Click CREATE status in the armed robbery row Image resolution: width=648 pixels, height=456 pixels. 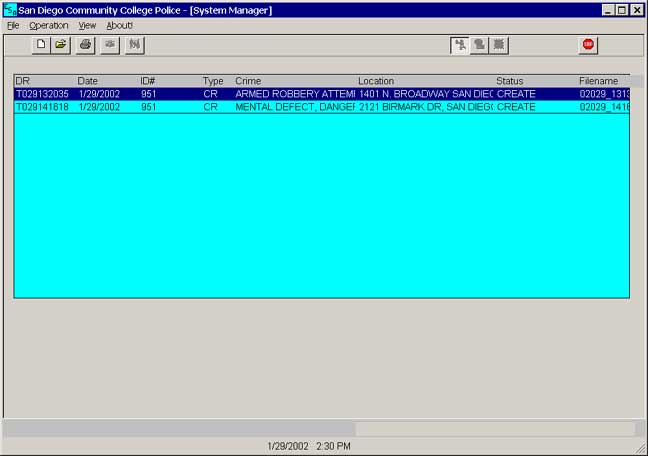(516, 94)
